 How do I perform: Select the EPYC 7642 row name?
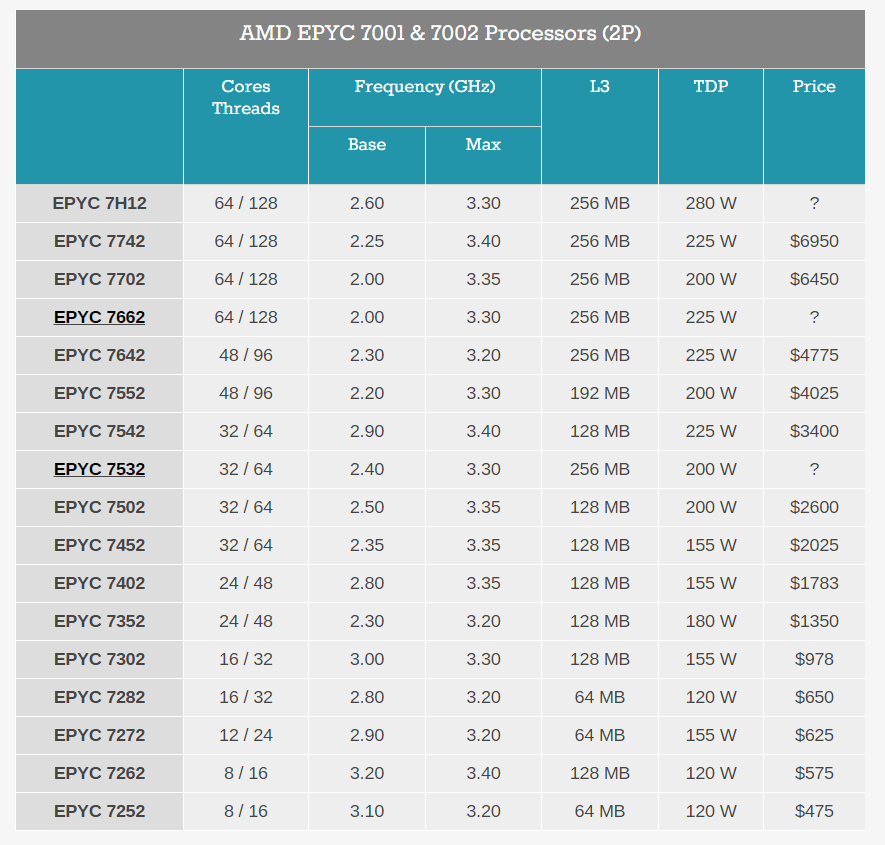tap(99, 355)
